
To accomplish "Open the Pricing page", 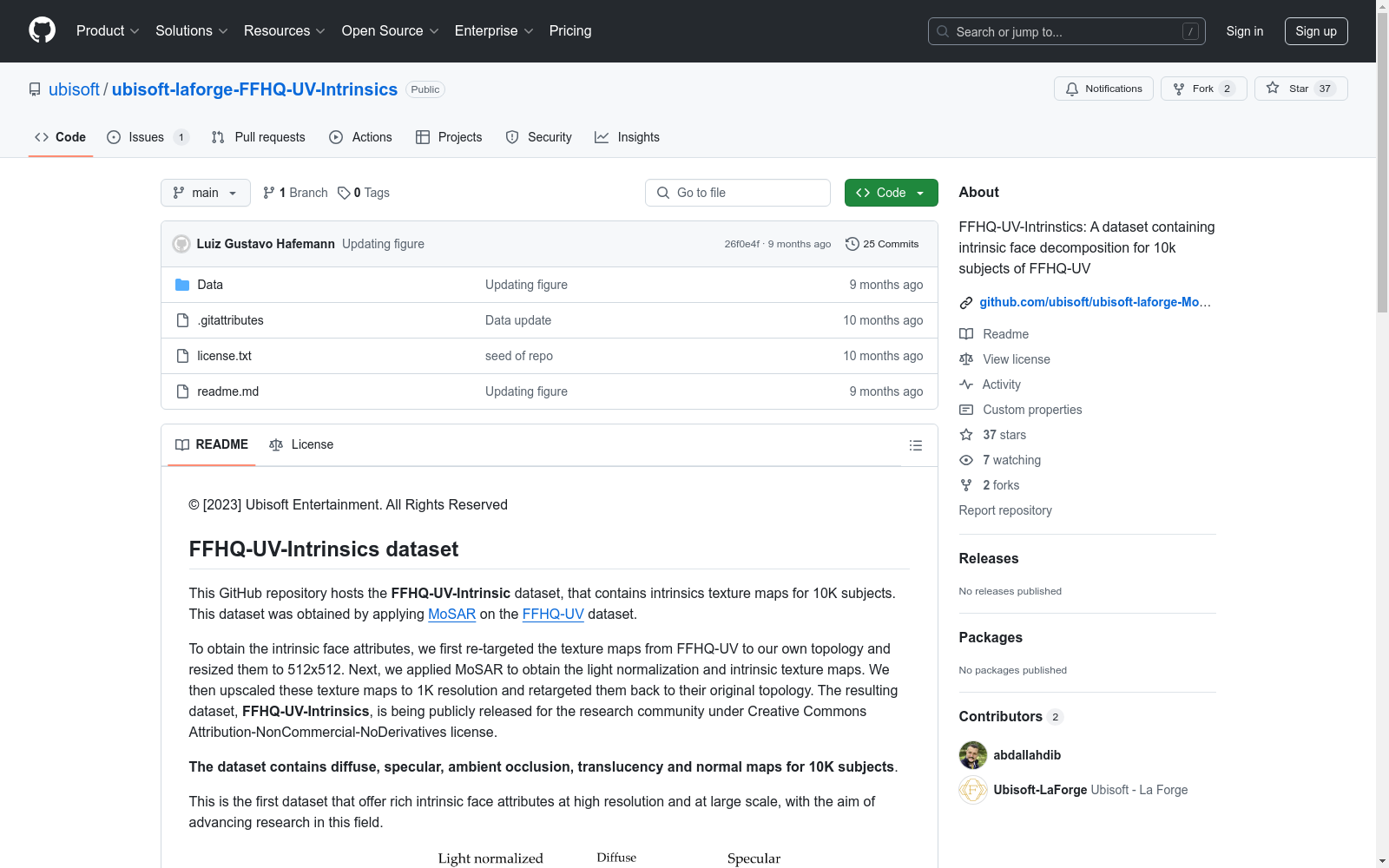I will pyautogui.click(x=570, y=30).
